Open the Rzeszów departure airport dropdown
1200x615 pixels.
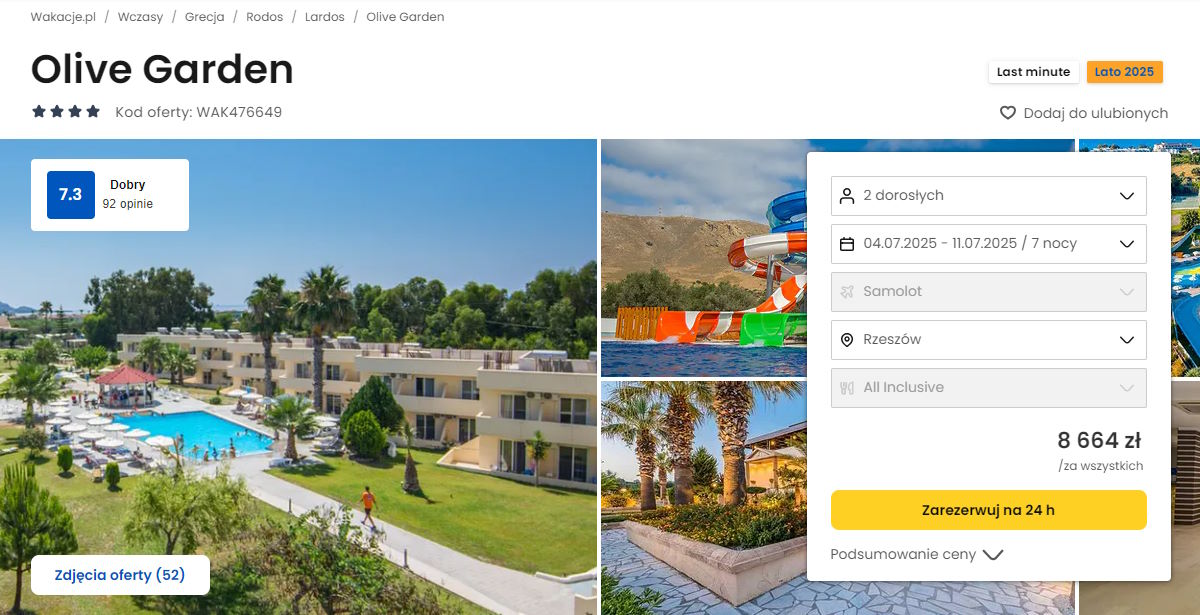(x=988, y=339)
